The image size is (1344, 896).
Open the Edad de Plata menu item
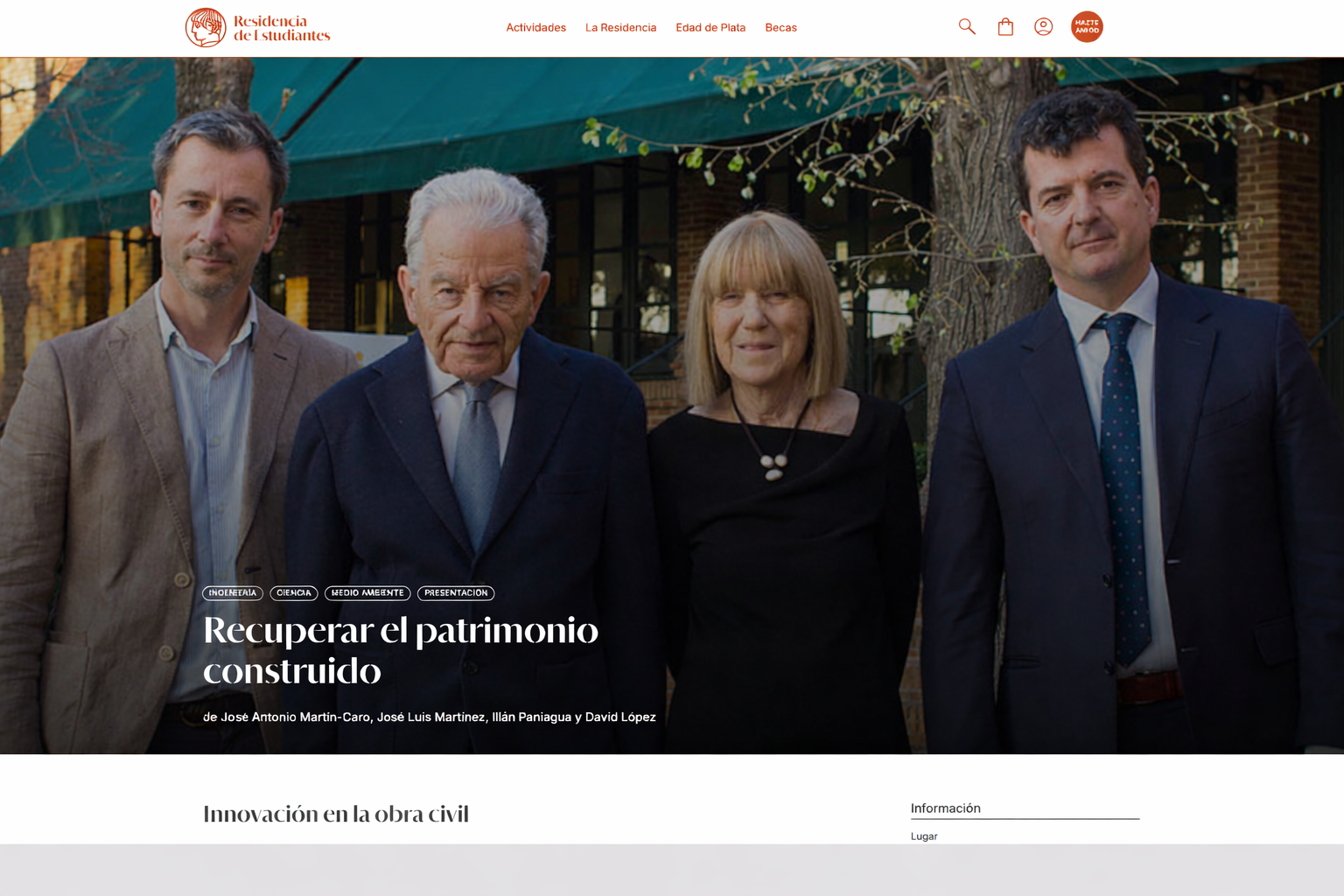point(710,28)
